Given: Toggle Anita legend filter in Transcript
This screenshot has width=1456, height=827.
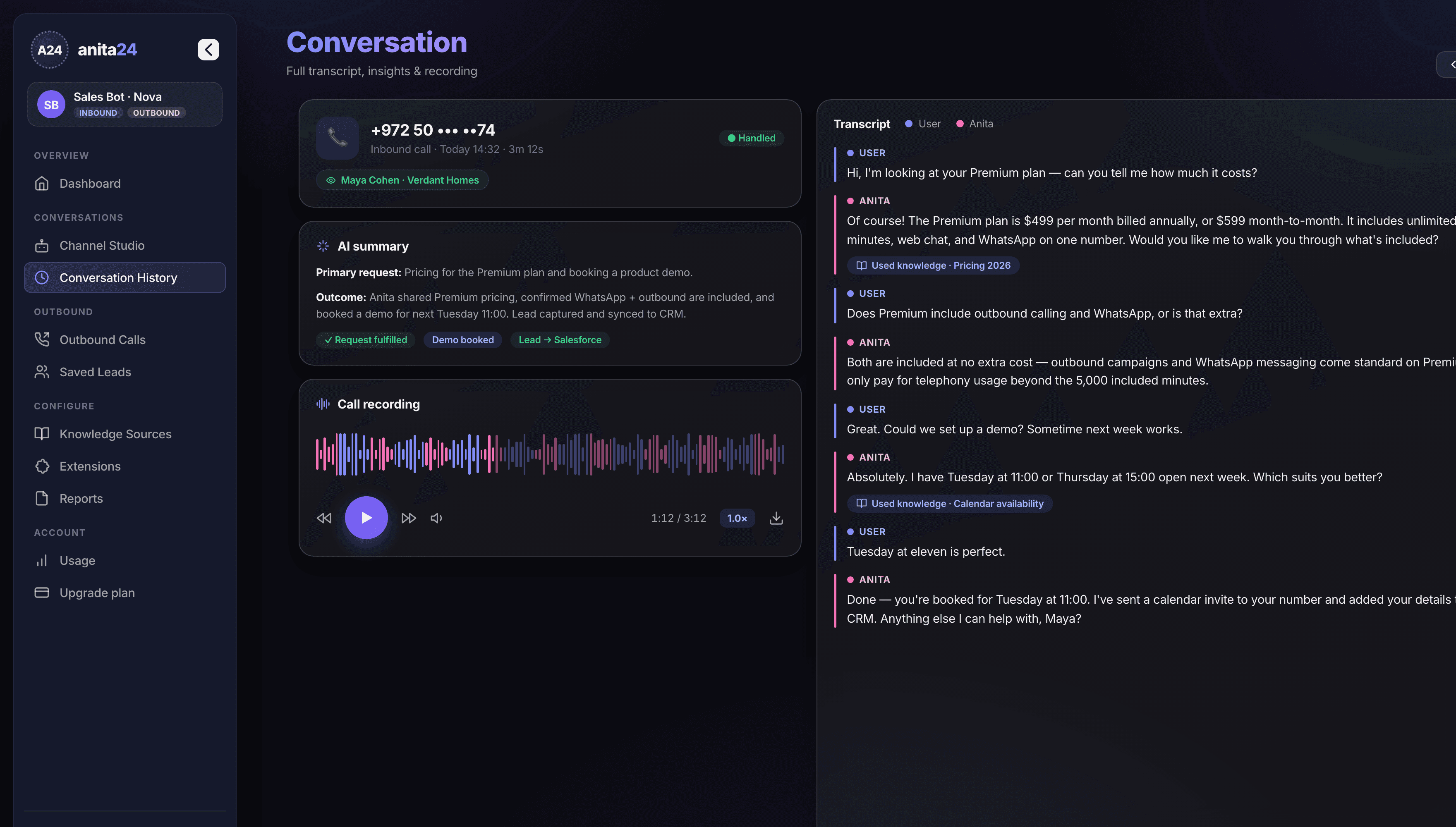Looking at the screenshot, I should tap(975, 124).
